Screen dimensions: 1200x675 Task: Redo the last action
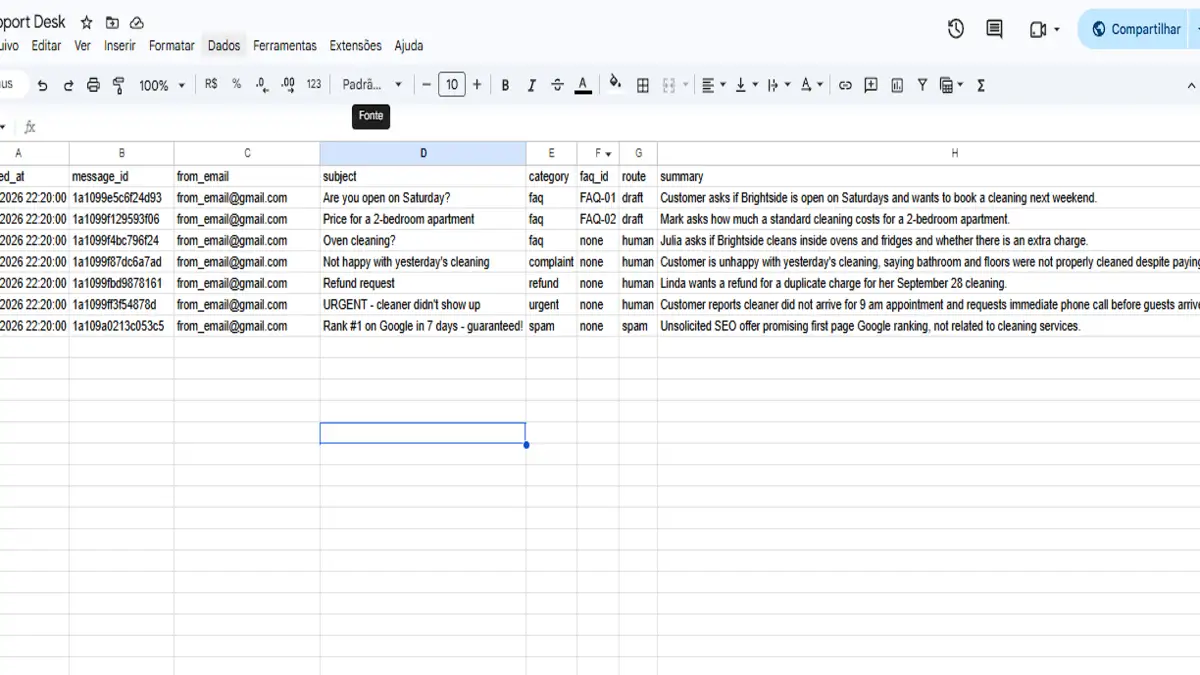coord(68,85)
